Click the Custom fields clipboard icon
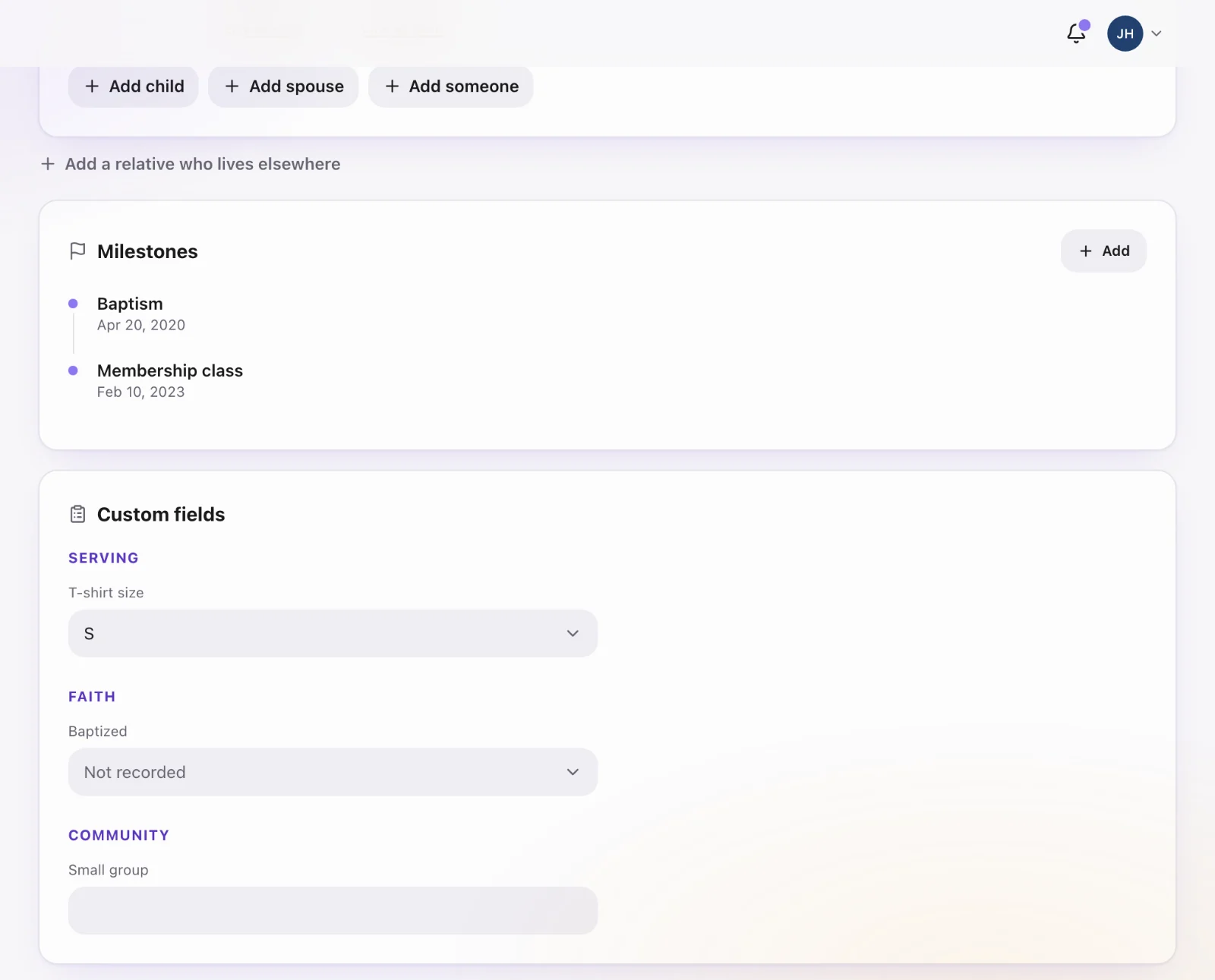This screenshot has width=1215, height=980. point(77,515)
